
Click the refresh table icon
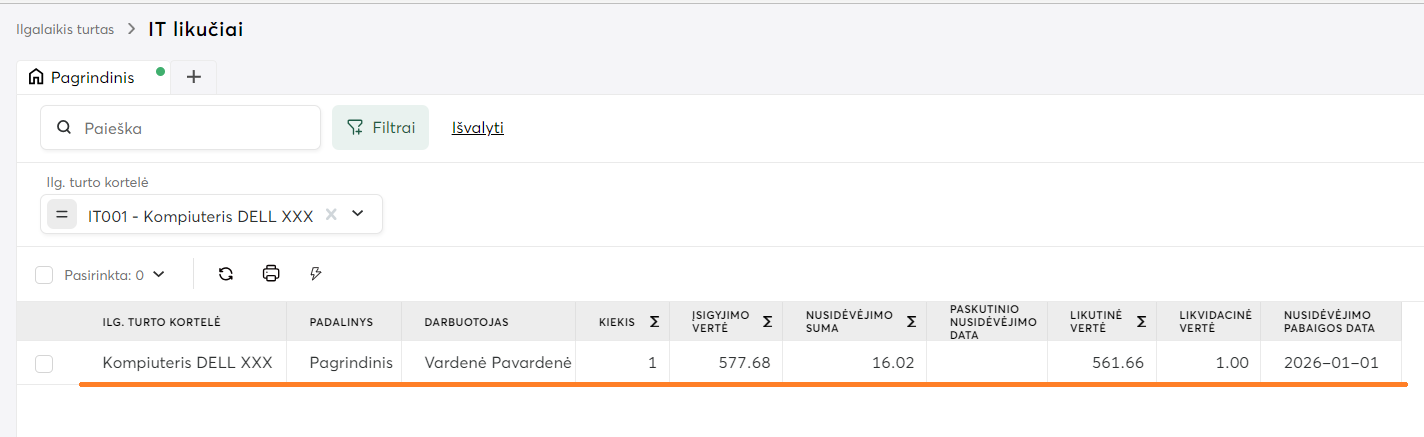click(226, 274)
